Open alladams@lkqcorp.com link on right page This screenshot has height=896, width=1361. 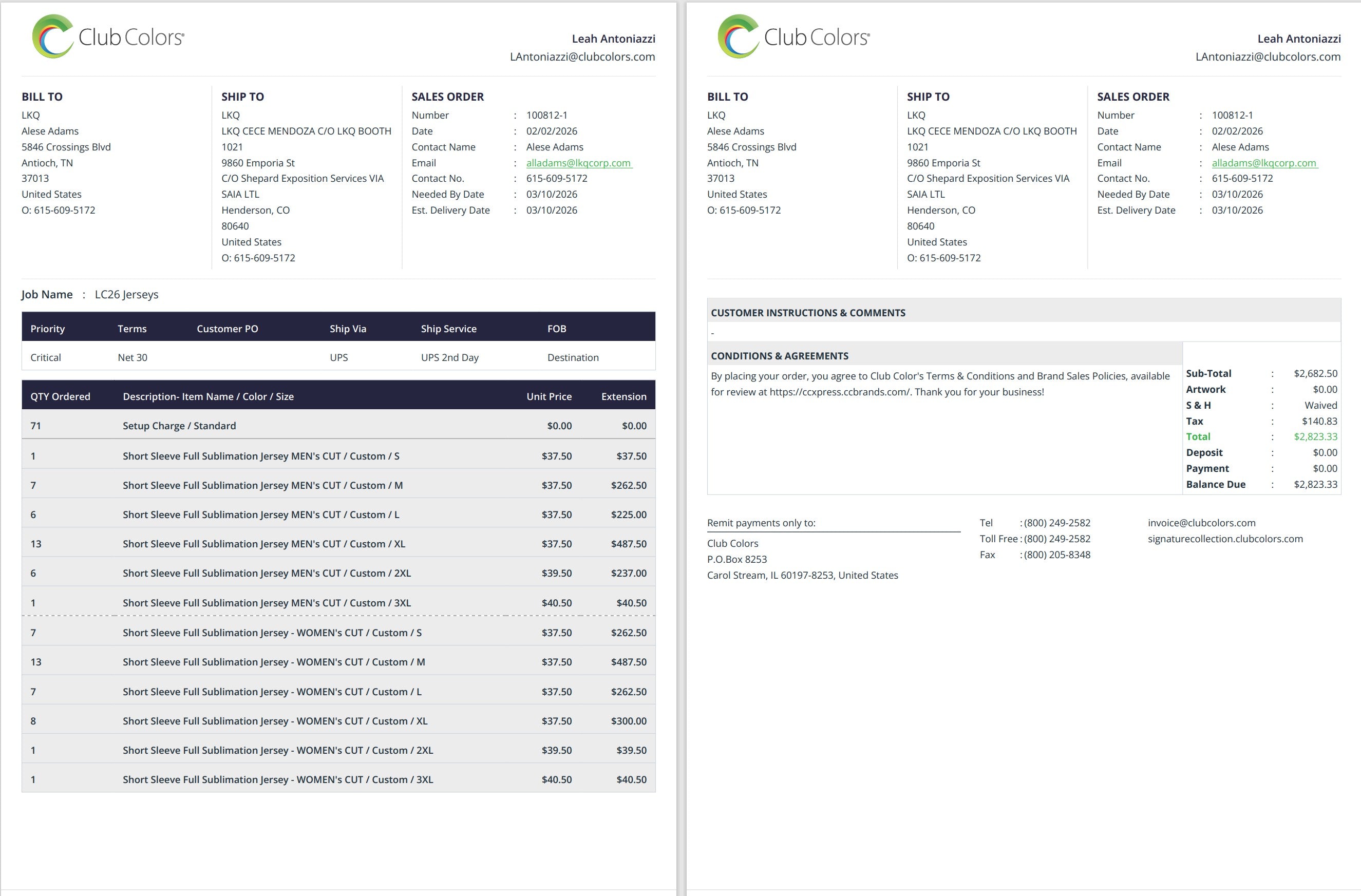(1264, 163)
